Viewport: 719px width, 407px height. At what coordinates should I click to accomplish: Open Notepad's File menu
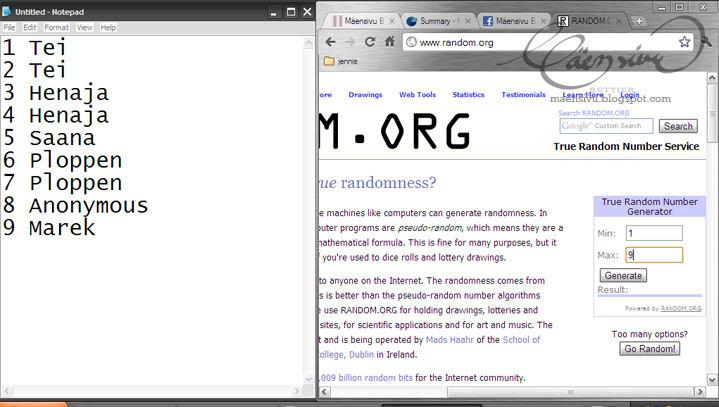click(x=9, y=28)
